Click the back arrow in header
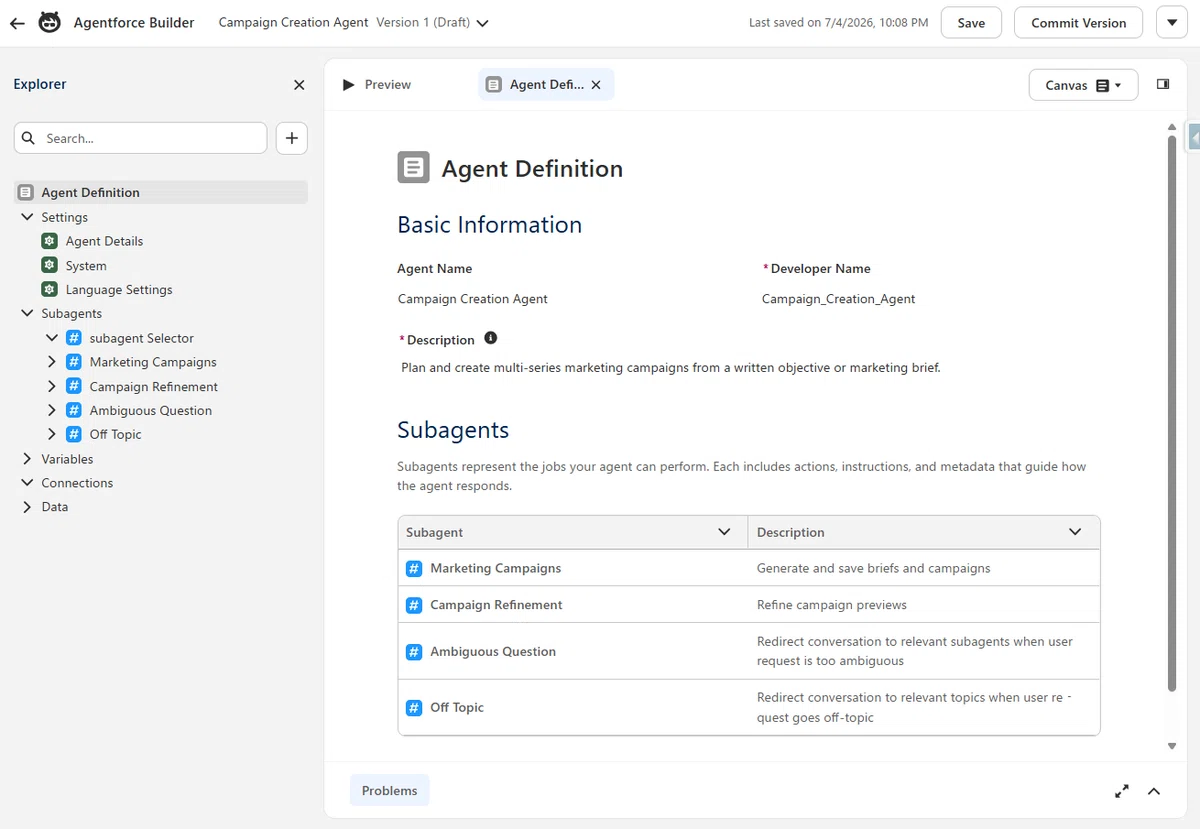The height and width of the screenshot is (829, 1200). tap(17, 23)
